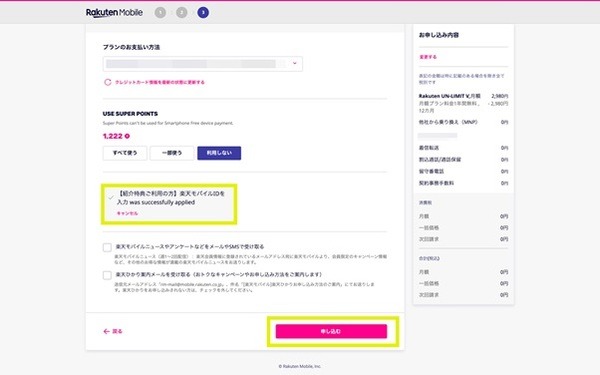Click 変更する in the order summary panel
Image resolution: width=600 pixels, height=375 pixels.
(428, 57)
